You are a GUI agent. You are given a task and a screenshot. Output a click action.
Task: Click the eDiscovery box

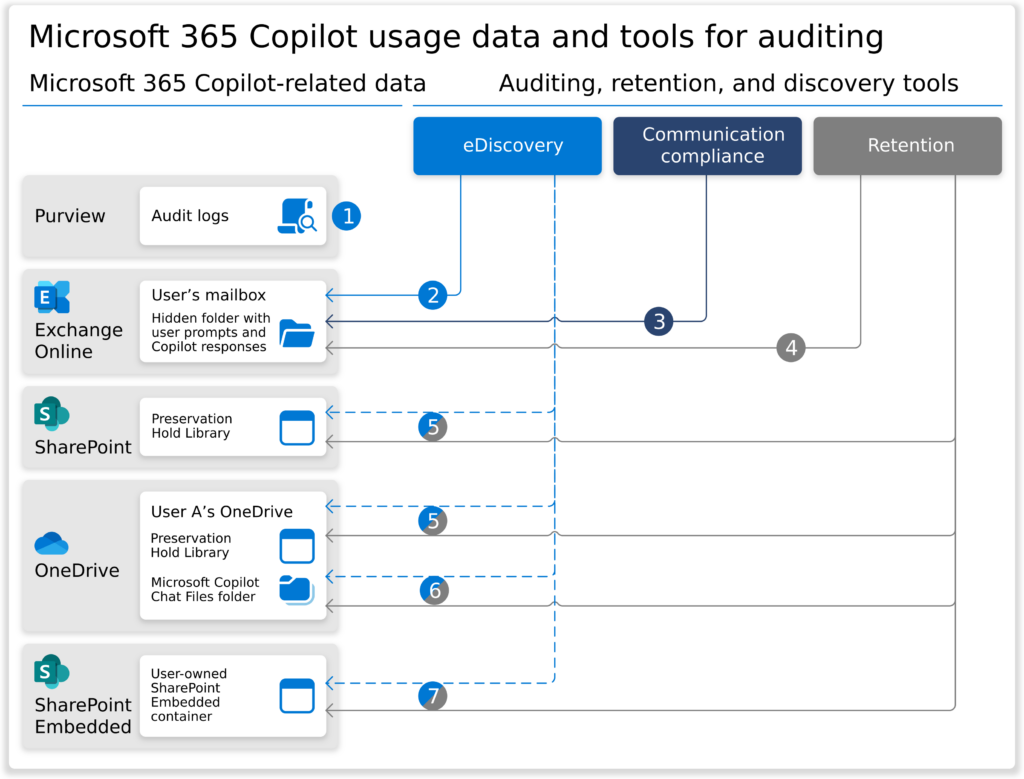point(507,146)
